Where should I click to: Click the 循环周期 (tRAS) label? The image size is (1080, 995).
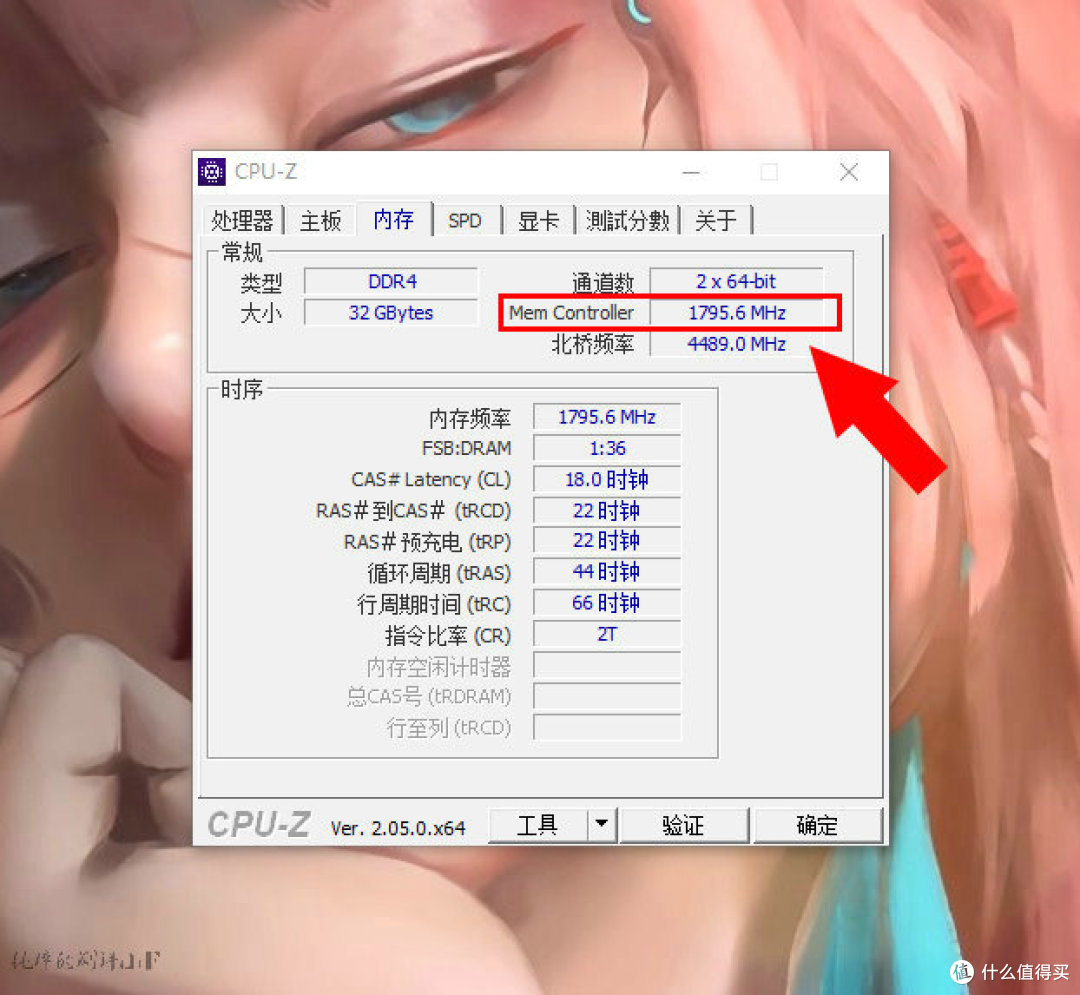(439, 573)
